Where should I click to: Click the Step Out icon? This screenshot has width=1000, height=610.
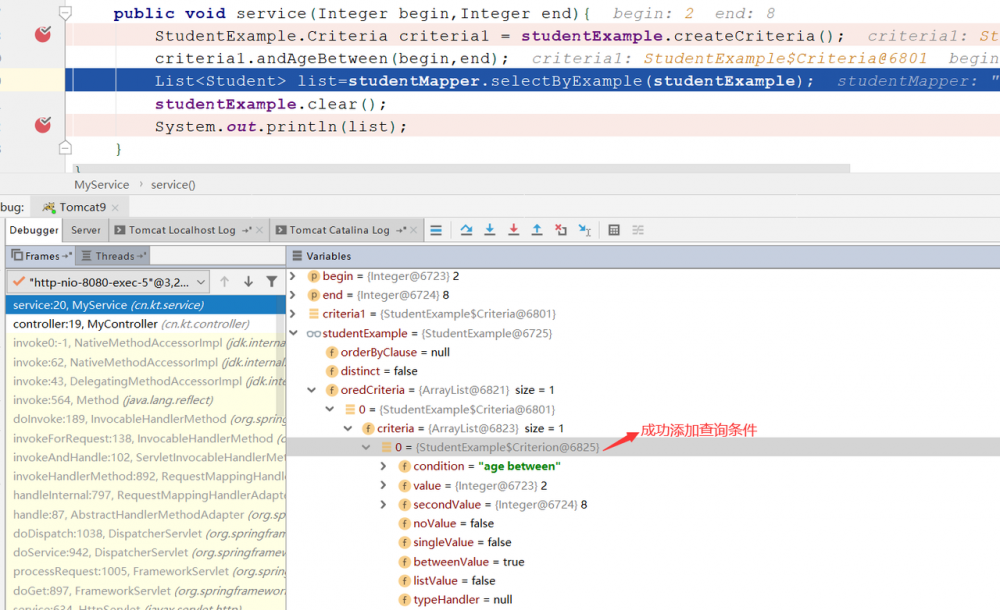click(537, 230)
